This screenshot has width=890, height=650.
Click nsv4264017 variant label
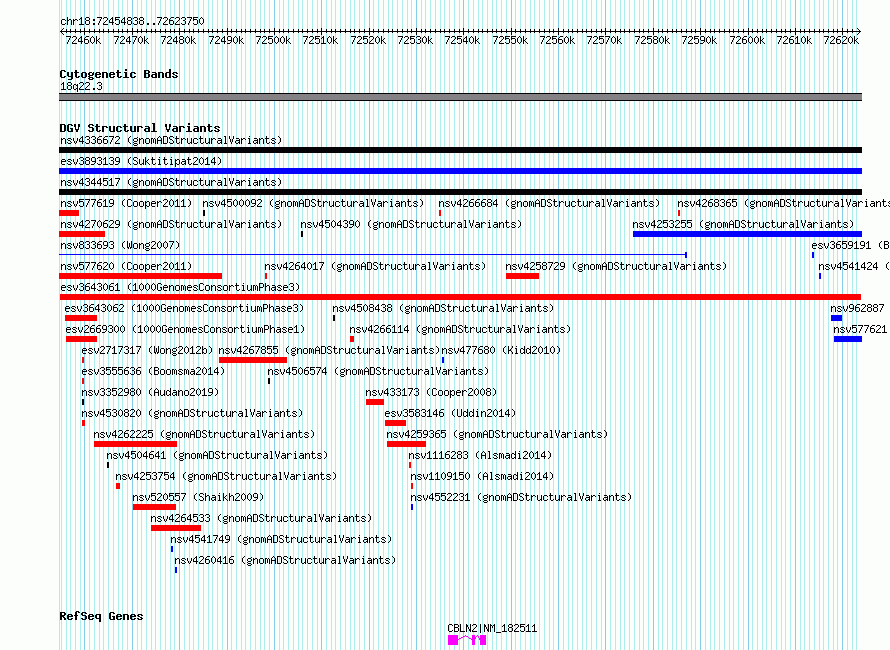pyautogui.click(x=375, y=266)
